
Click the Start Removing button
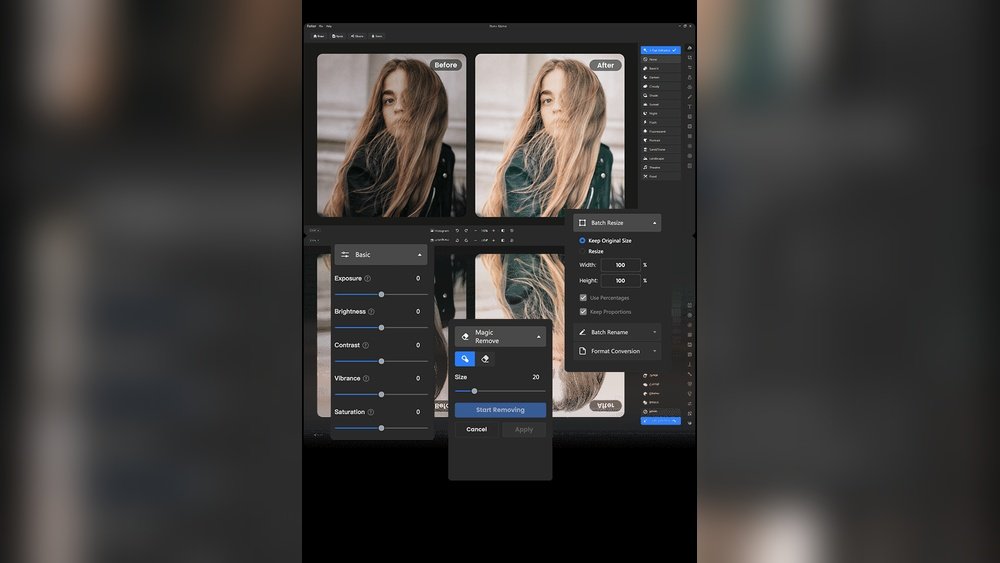coord(500,410)
